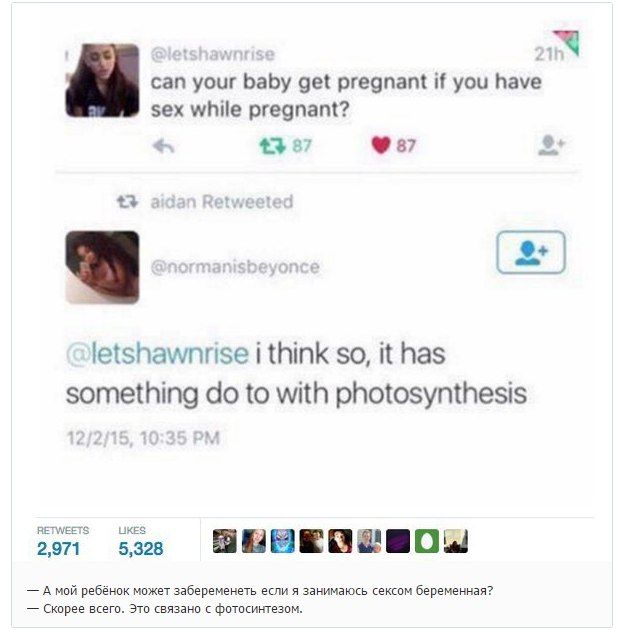The image size is (617, 631).
Task: Open the 'aidan Retweeted' link
Action: tap(221, 202)
